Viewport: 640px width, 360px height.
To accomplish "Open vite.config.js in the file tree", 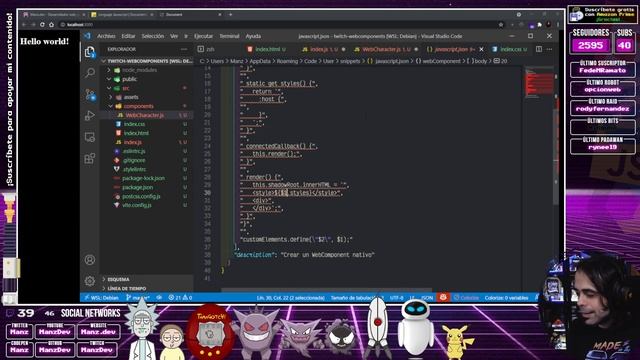I will pyautogui.click(x=137, y=205).
